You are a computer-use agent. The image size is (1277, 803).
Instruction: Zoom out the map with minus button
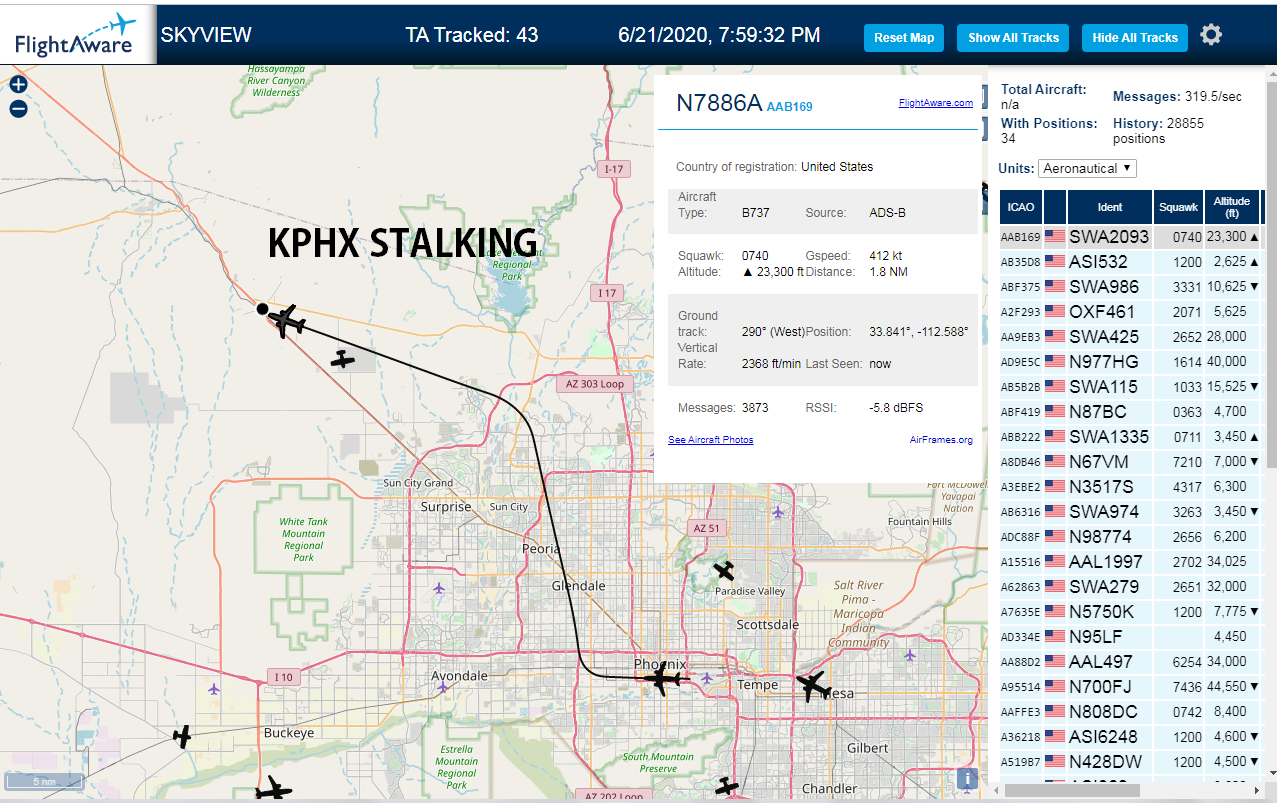coord(18,109)
